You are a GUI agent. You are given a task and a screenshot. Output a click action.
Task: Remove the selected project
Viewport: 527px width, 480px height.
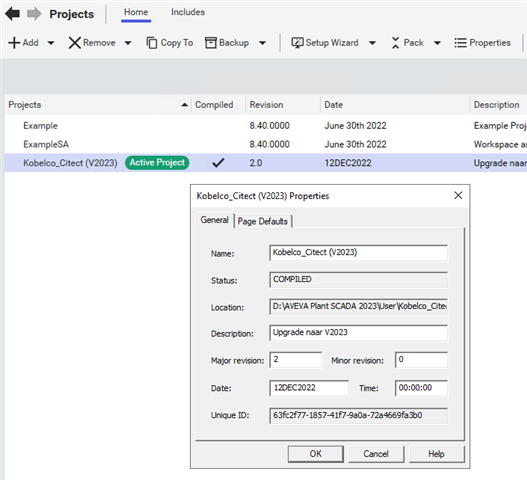[92, 43]
